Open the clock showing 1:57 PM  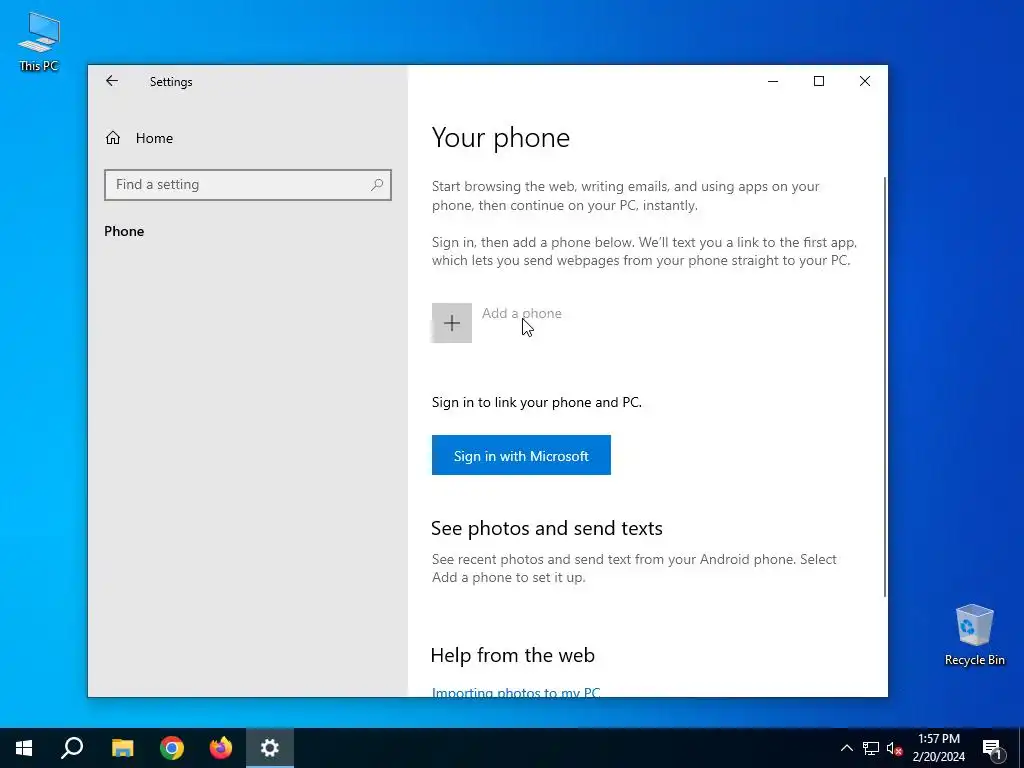(x=938, y=748)
